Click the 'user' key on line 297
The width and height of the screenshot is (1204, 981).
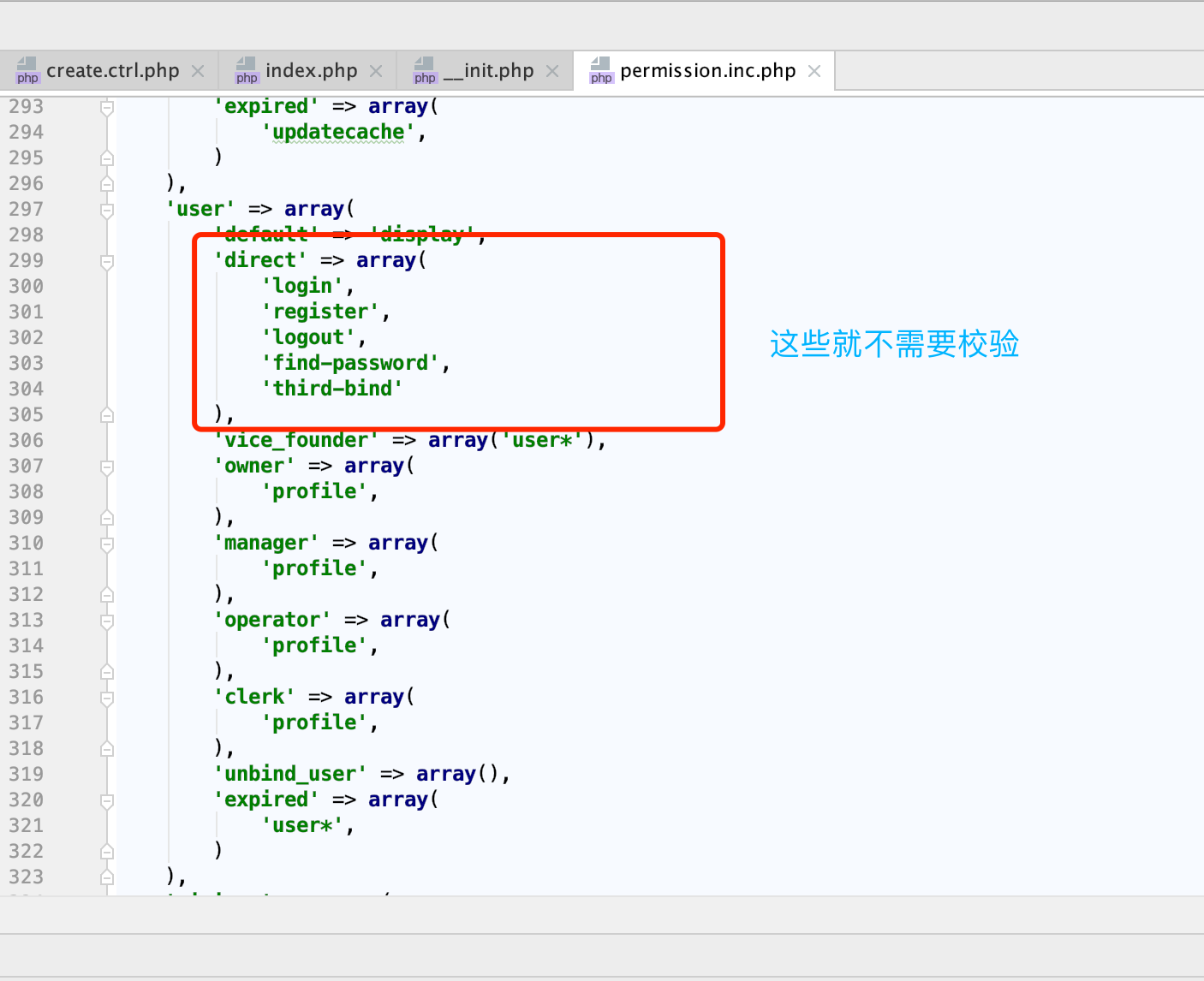tap(200, 209)
